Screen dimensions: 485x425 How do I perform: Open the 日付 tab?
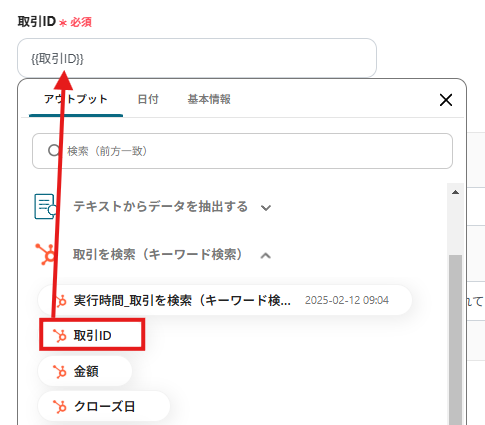(148, 99)
